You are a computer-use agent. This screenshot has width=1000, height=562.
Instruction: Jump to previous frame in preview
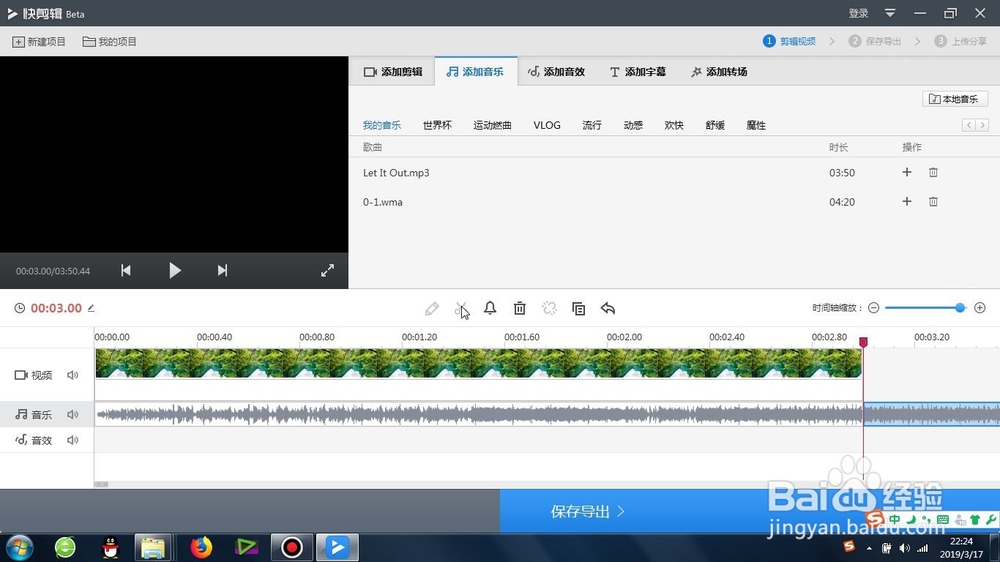point(126,270)
